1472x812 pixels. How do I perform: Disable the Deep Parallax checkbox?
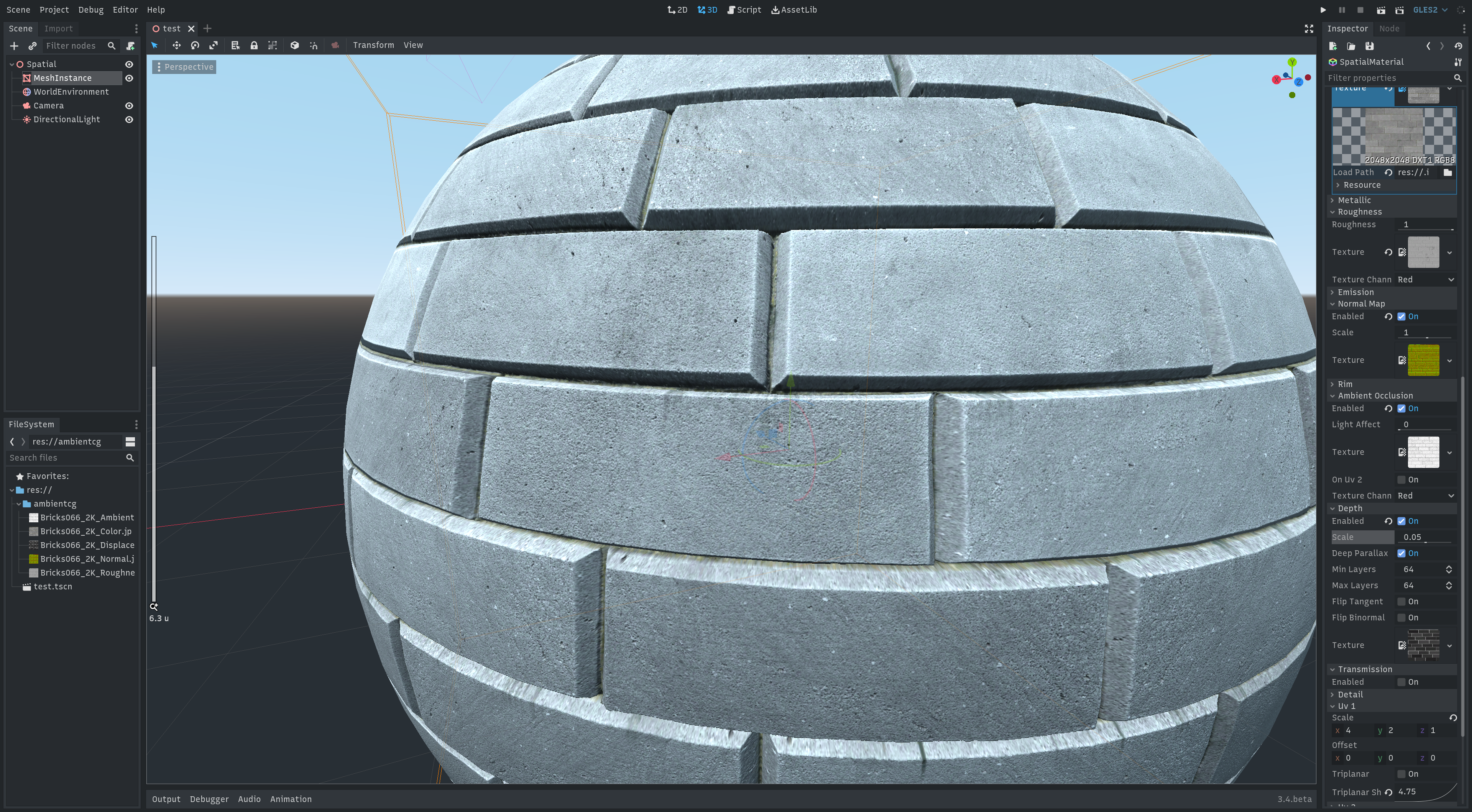click(x=1401, y=553)
